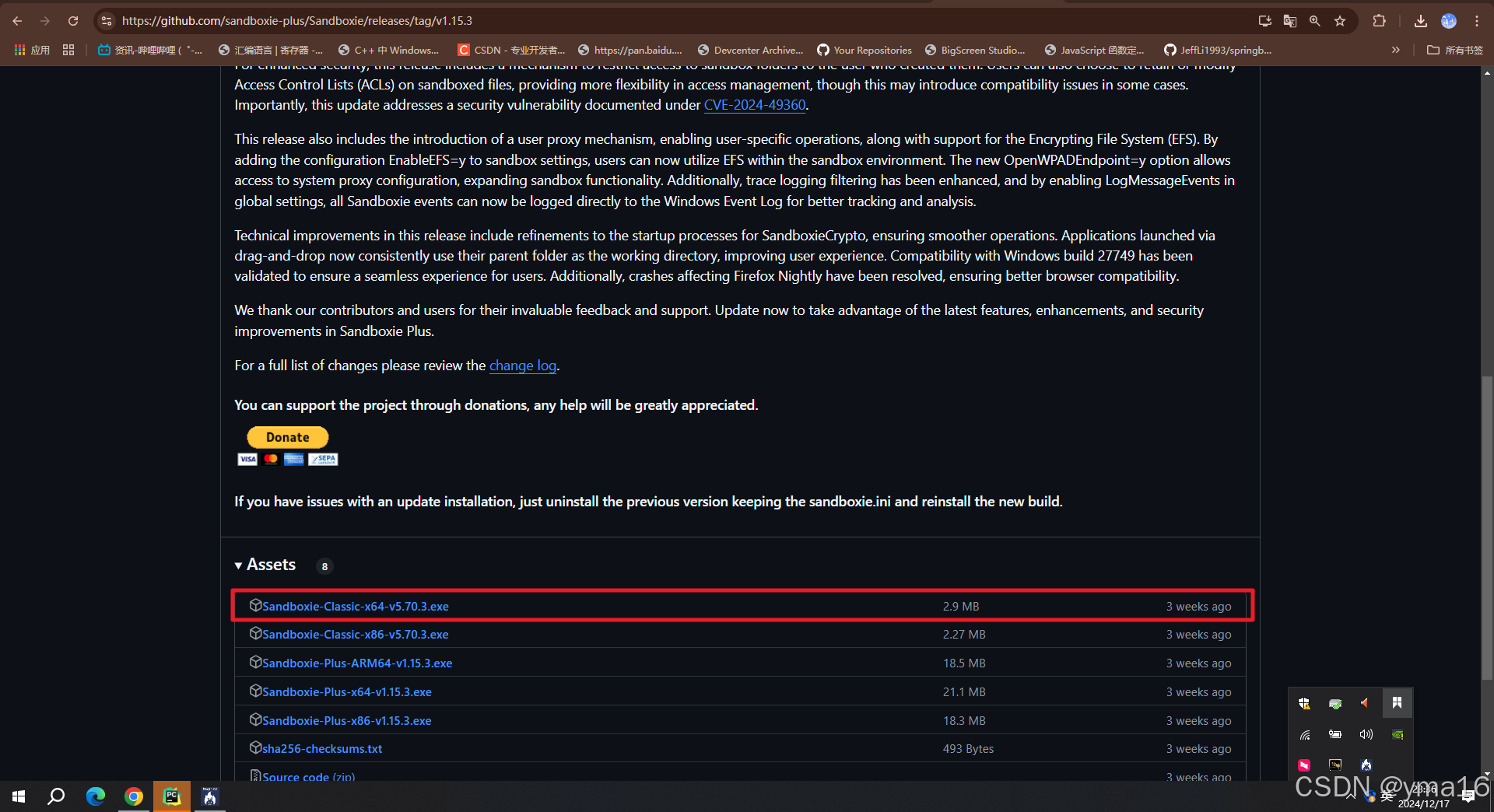Open the 应用 apps shortcut
Screen dimensions: 1494x812
point(32,50)
